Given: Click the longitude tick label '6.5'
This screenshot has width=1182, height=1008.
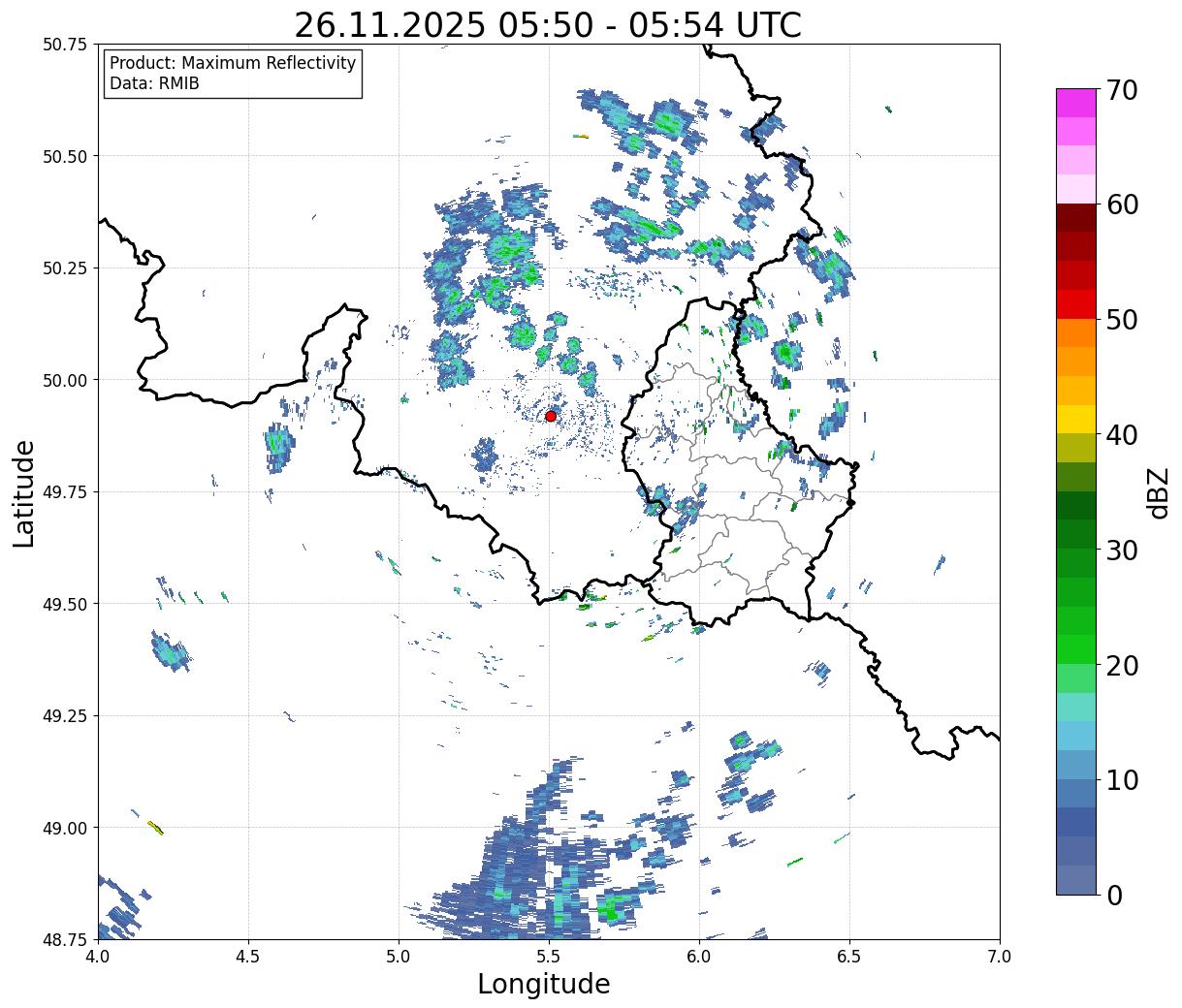Looking at the screenshot, I should click(849, 956).
